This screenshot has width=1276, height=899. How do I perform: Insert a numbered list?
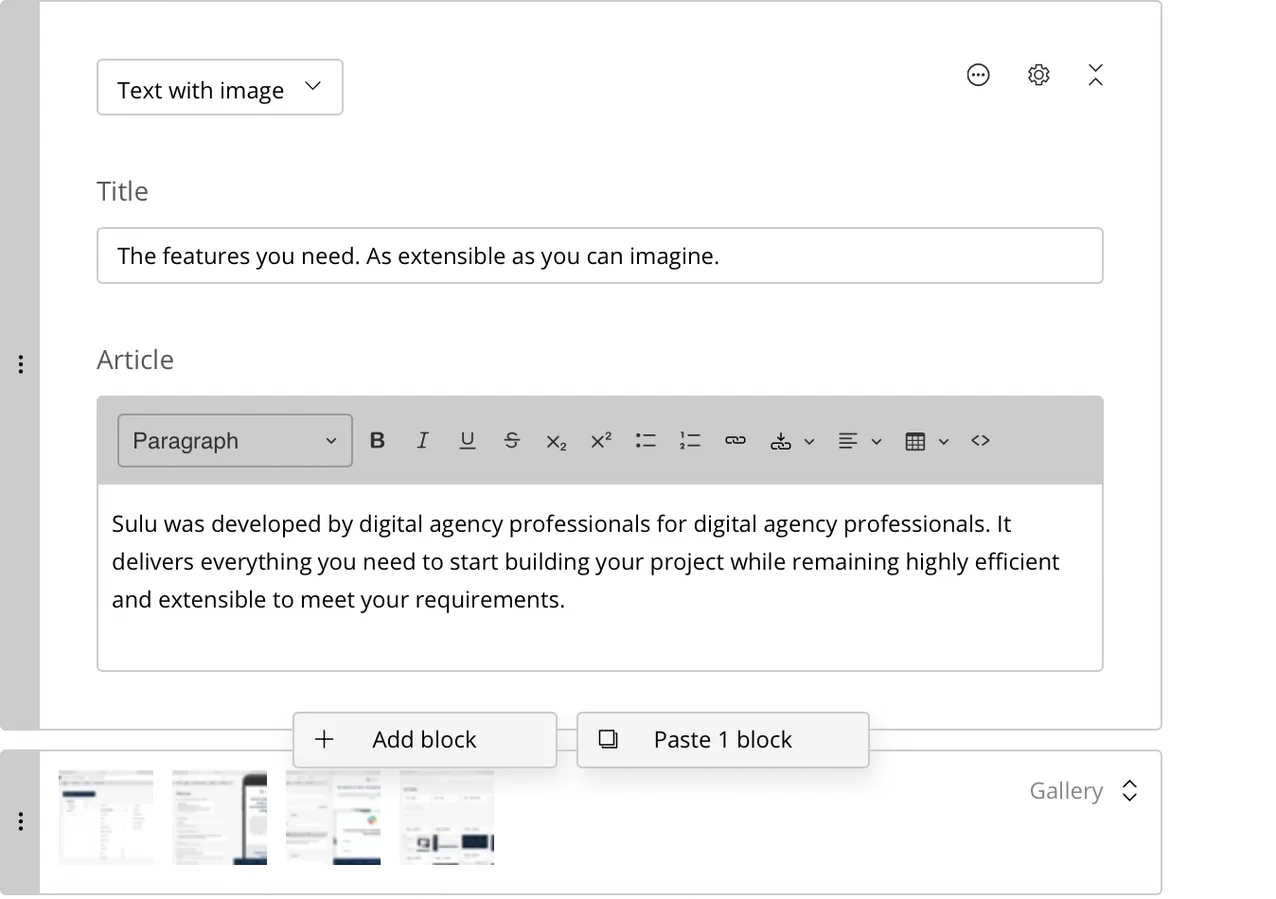tap(690, 441)
